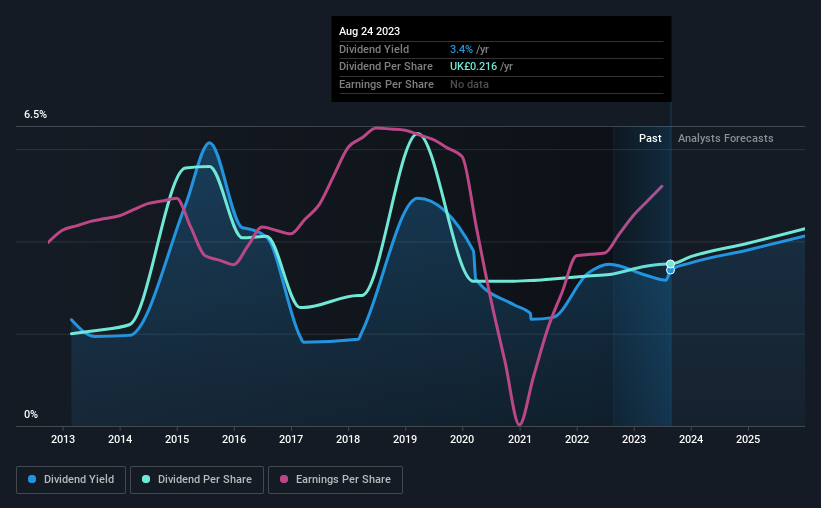This screenshot has height=508, width=821.
Task: Click the '2013' x-axis label
Action: pyautogui.click(x=63, y=439)
